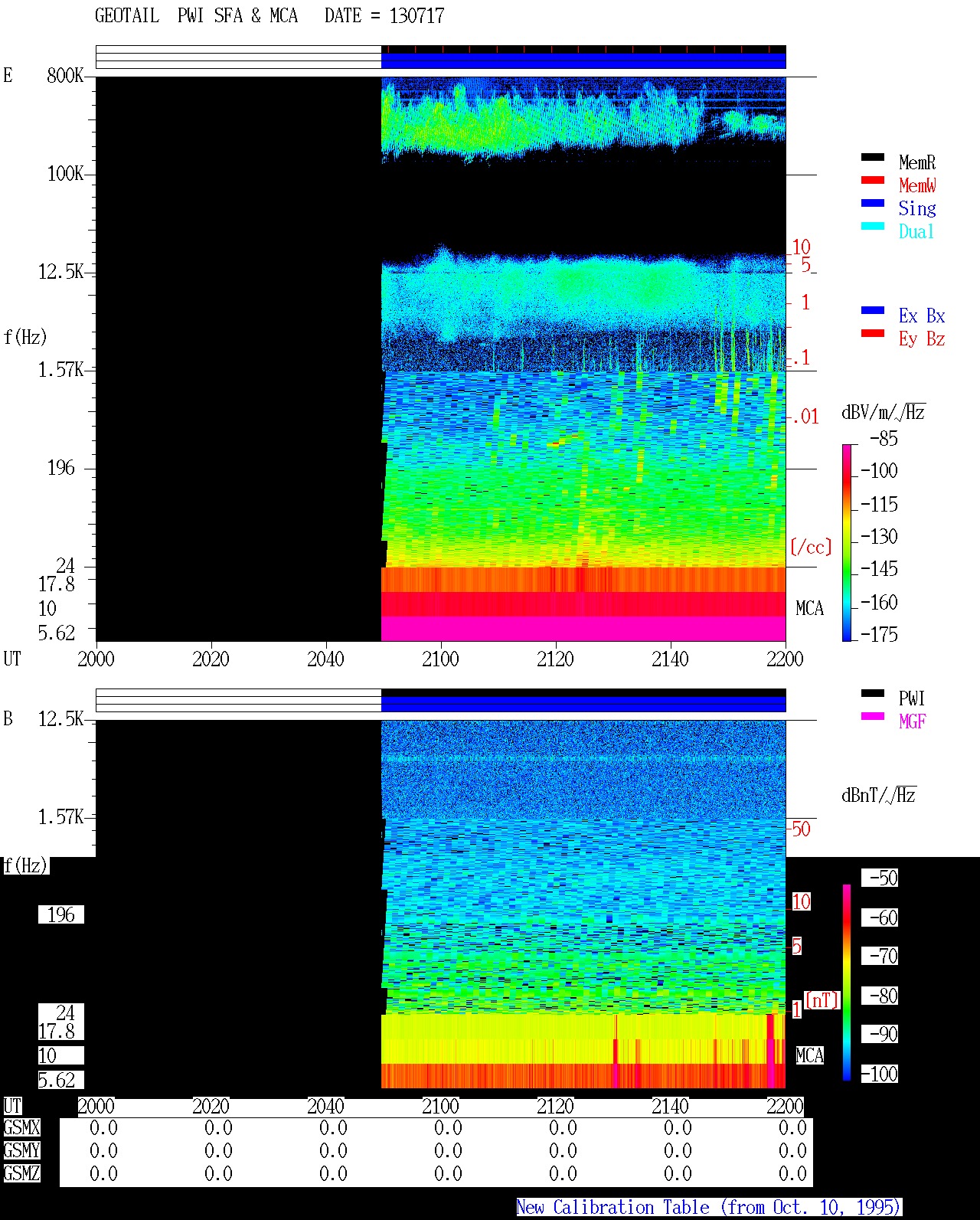Select the Ex Bx legend label
The width and height of the screenshot is (980, 1220).
point(922,316)
